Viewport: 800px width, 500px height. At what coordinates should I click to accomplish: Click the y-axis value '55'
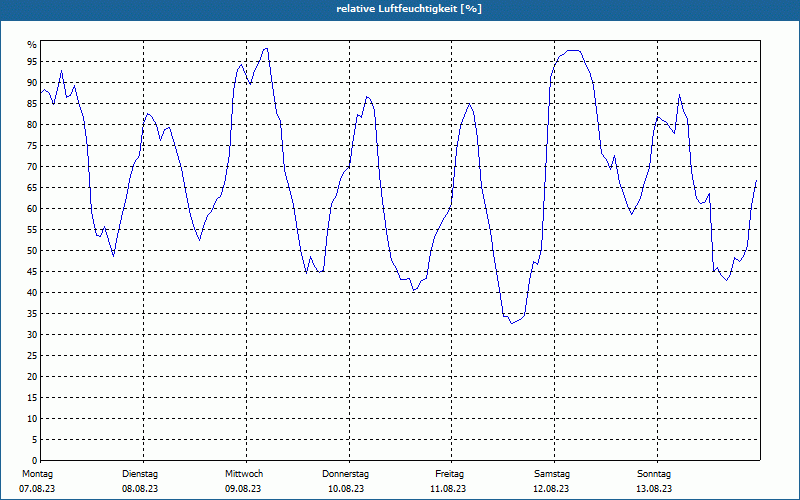coord(32,230)
